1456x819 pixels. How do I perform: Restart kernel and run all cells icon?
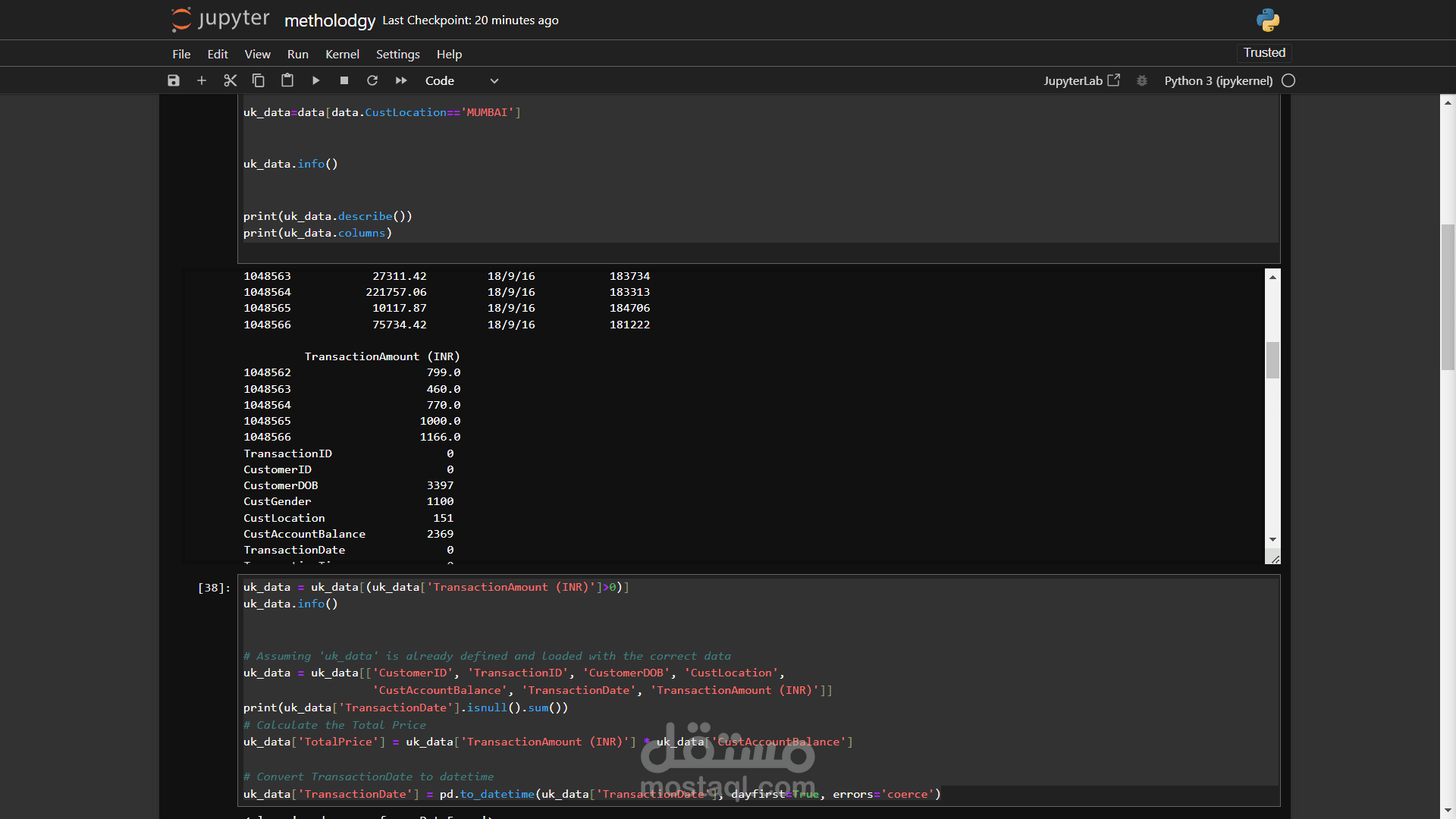click(x=401, y=80)
